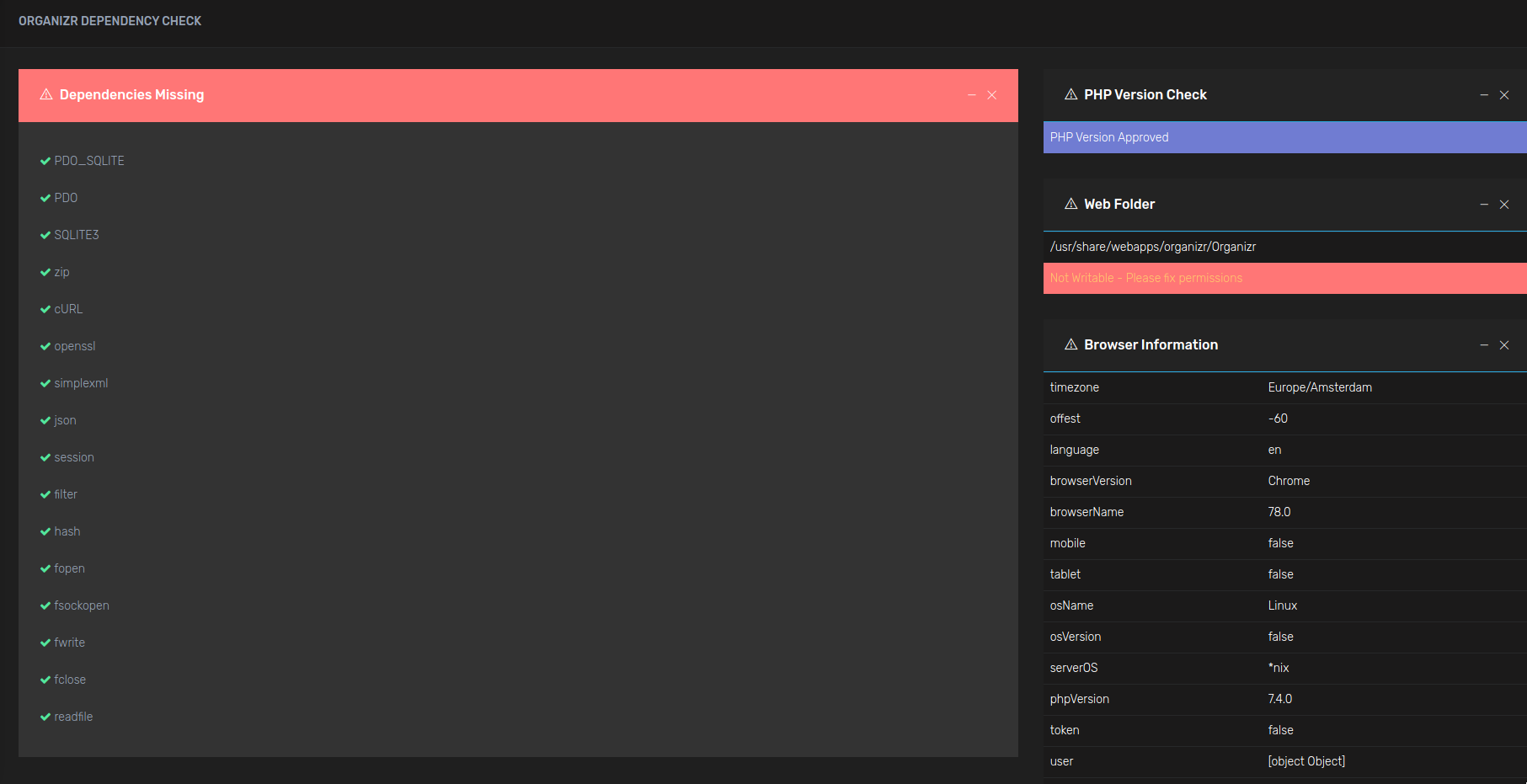1527x784 pixels.
Task: Click the checkmark icon beside readfile
Action: [x=45, y=716]
